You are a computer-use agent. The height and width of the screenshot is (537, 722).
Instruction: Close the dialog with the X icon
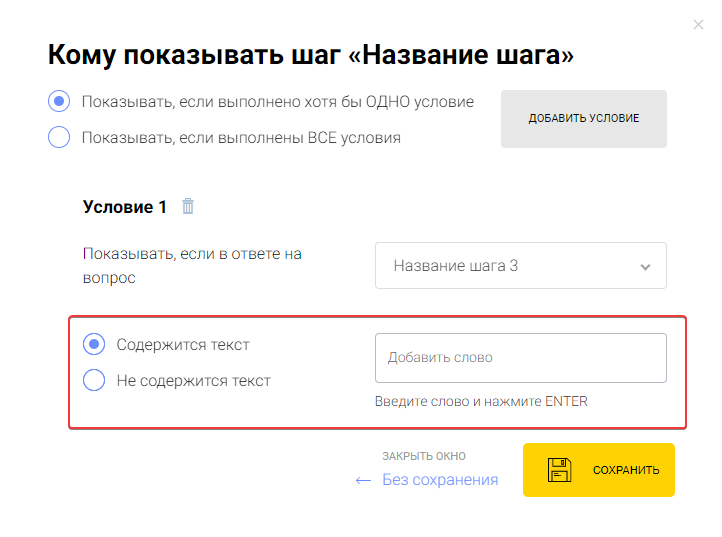698,25
